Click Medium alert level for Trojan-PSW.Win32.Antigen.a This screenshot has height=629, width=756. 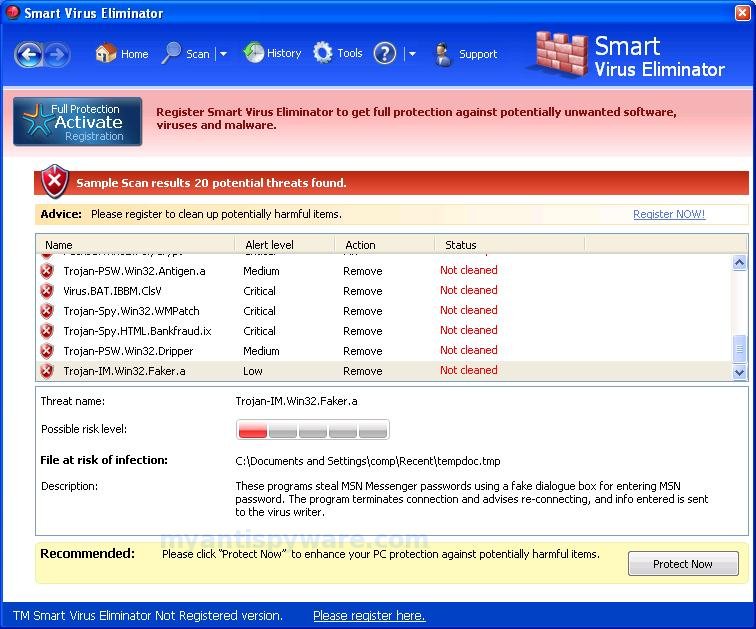coord(261,271)
